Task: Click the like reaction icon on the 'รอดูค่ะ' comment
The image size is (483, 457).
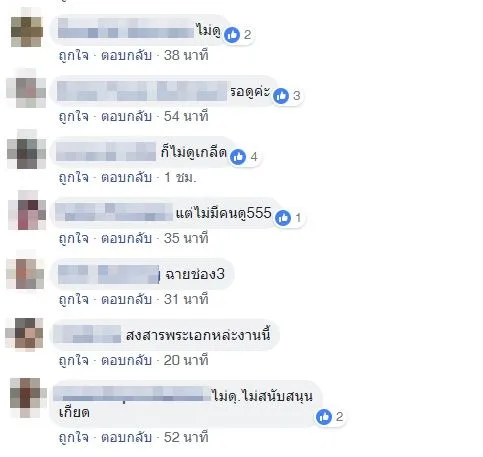Action: coord(281,96)
